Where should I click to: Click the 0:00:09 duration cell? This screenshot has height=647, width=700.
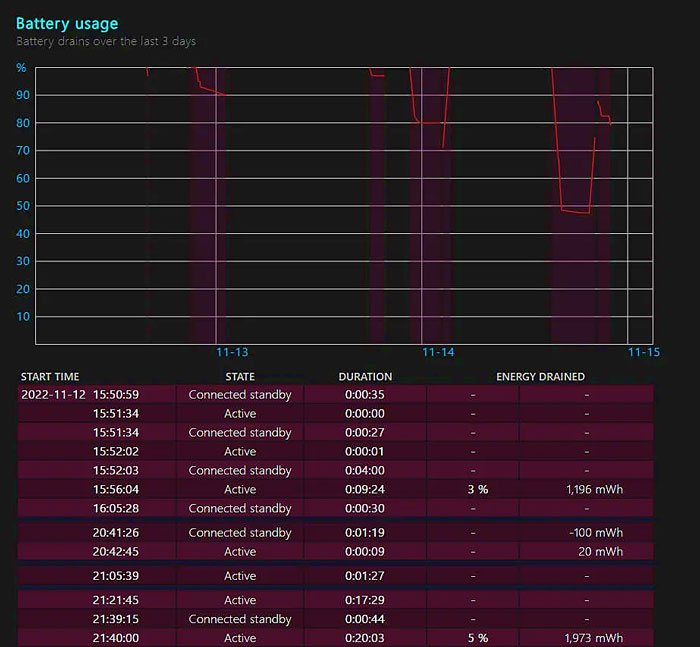pyautogui.click(x=365, y=551)
